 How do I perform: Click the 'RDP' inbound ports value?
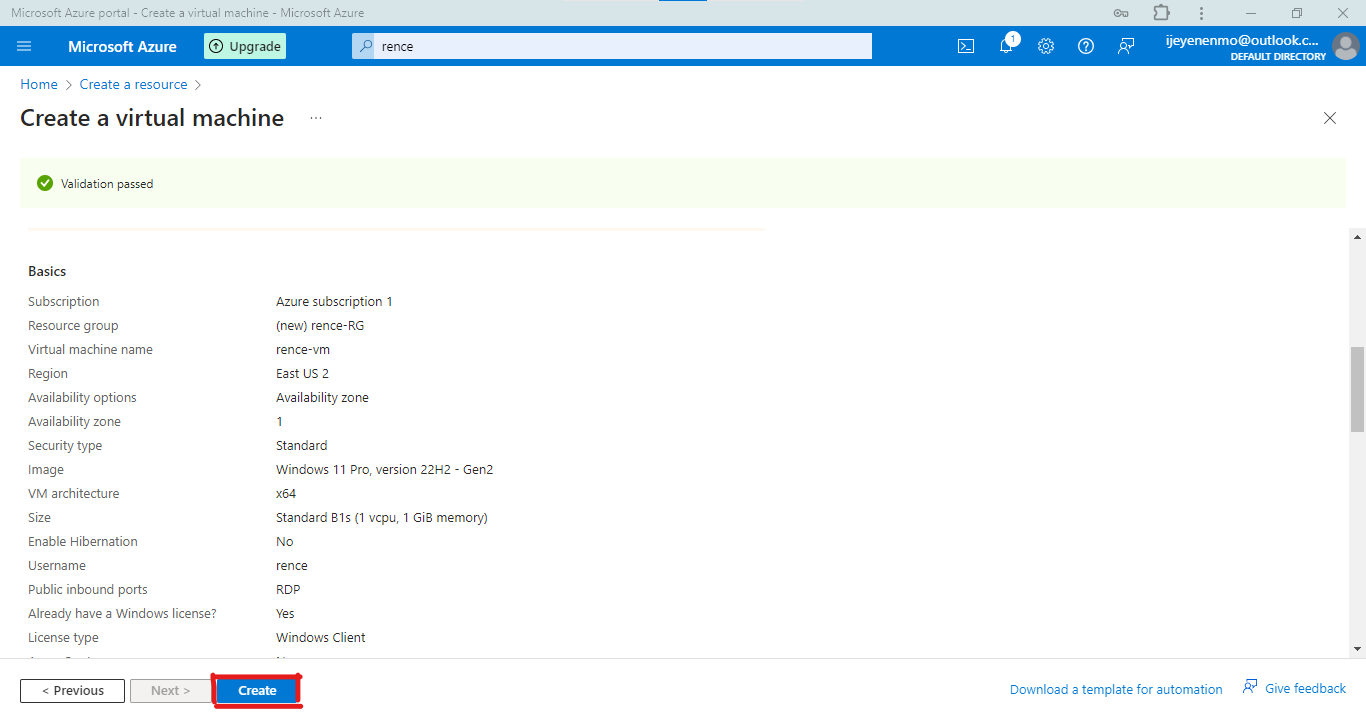(288, 590)
